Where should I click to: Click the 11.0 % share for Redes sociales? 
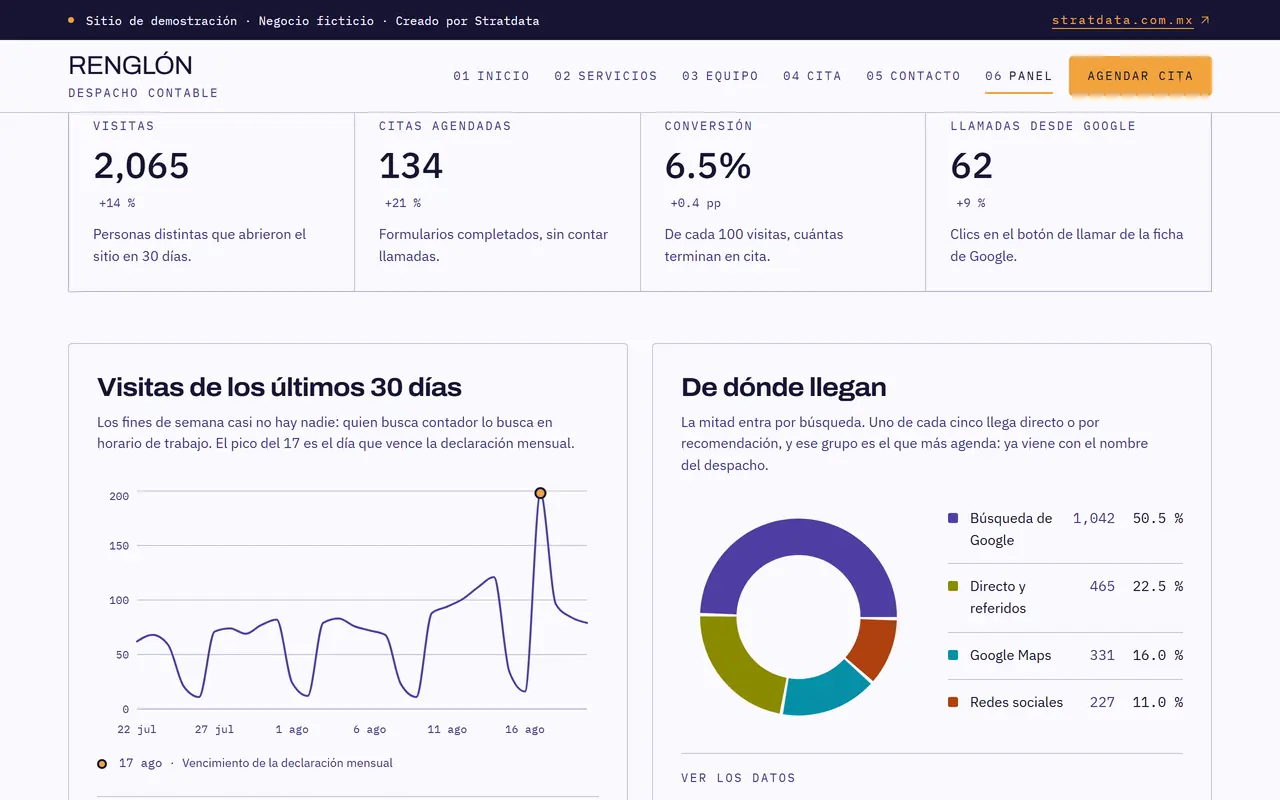pyautogui.click(x=1158, y=702)
